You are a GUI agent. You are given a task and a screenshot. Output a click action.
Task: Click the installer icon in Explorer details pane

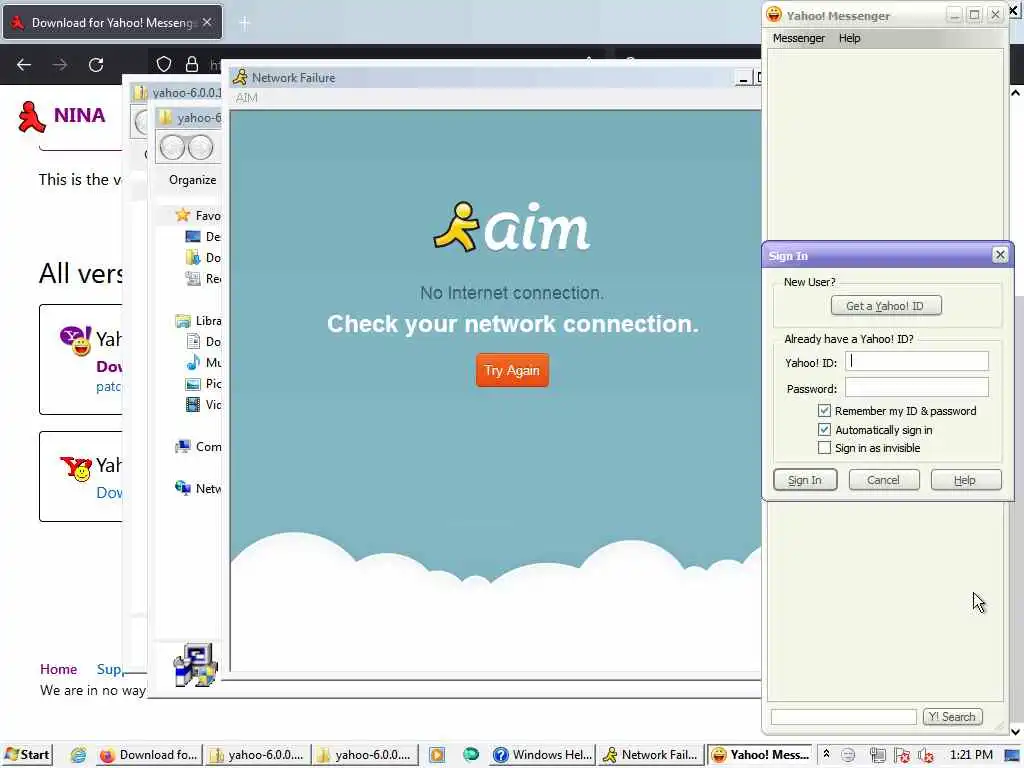click(x=195, y=665)
